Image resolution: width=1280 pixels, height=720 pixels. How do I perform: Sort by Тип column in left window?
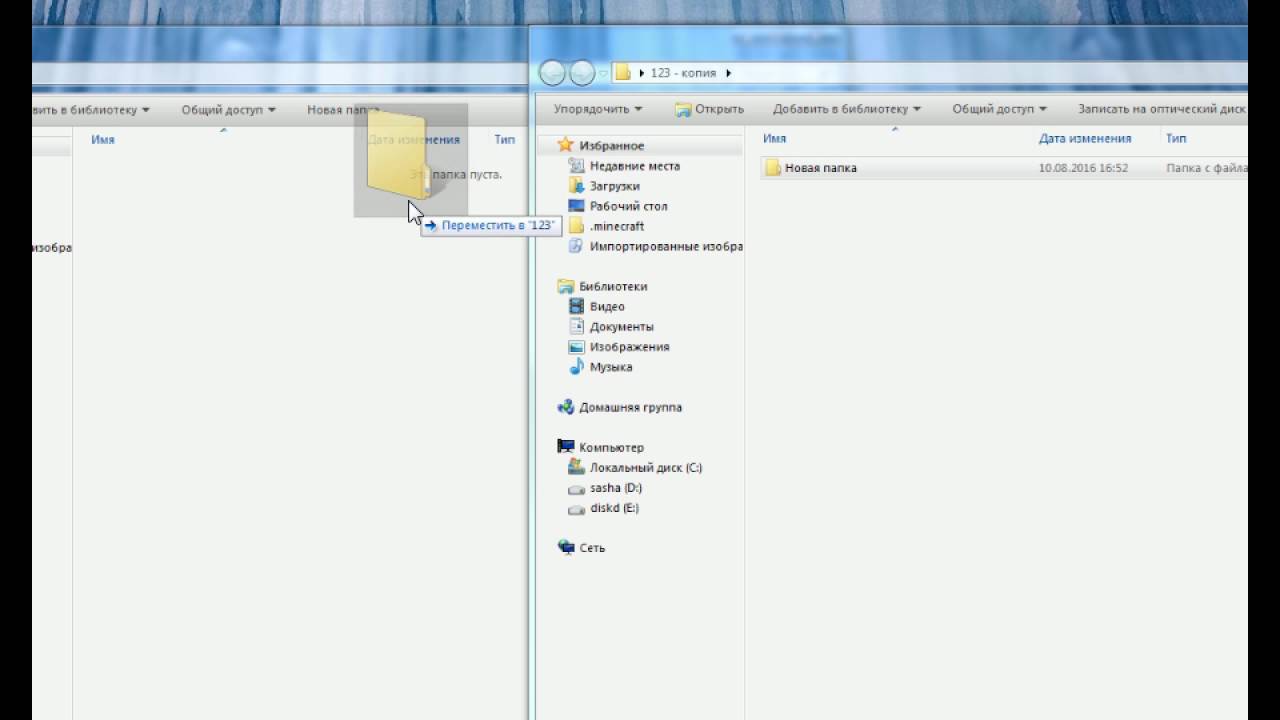click(504, 140)
